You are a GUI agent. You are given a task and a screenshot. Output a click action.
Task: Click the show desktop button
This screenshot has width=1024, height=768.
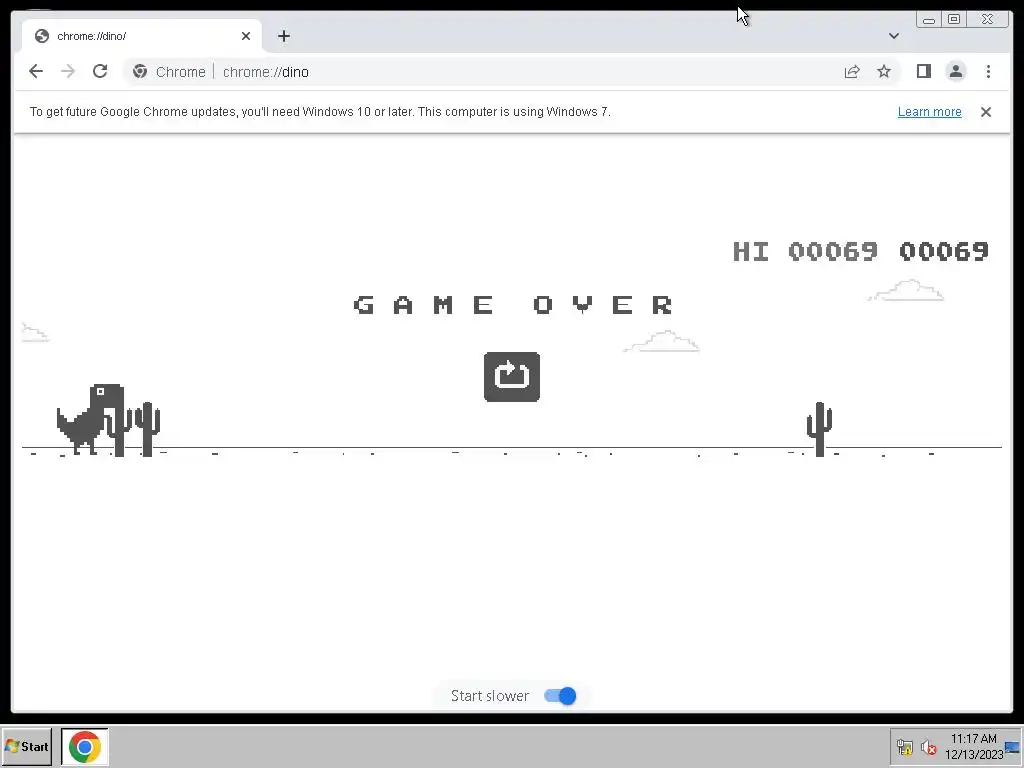click(x=1014, y=746)
